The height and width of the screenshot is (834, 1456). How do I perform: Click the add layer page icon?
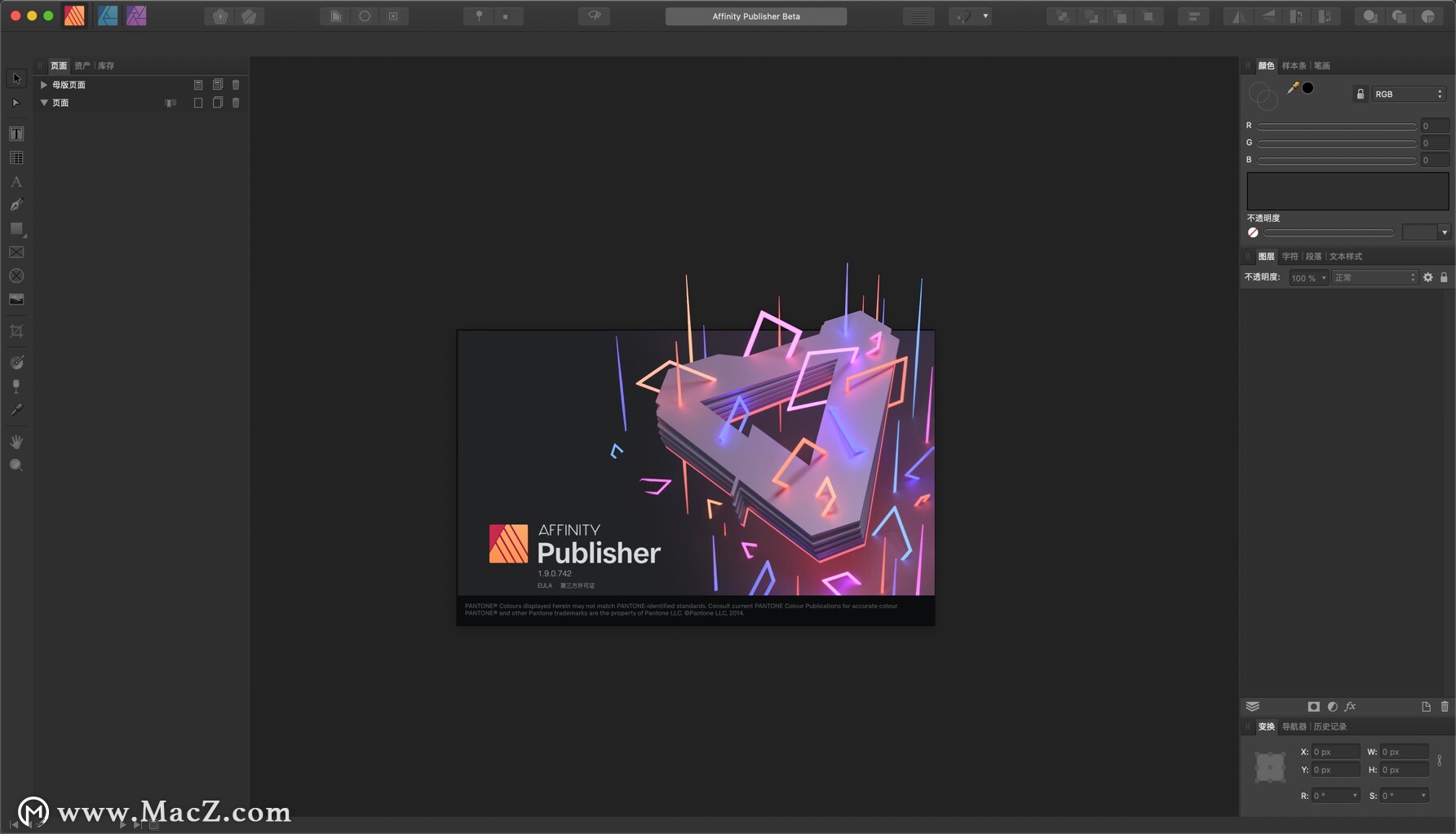point(1426,707)
